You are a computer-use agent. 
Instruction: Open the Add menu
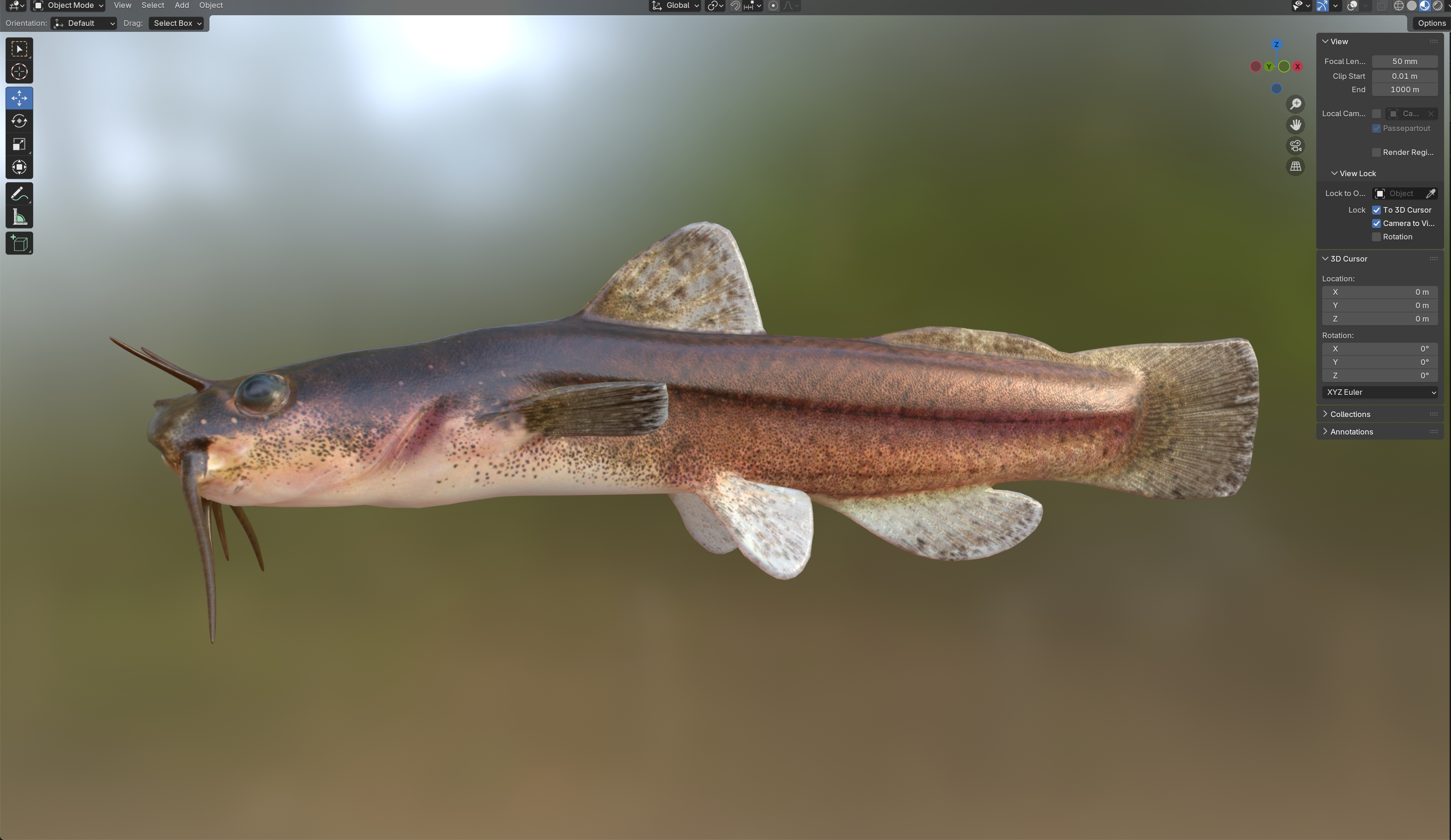181,6
